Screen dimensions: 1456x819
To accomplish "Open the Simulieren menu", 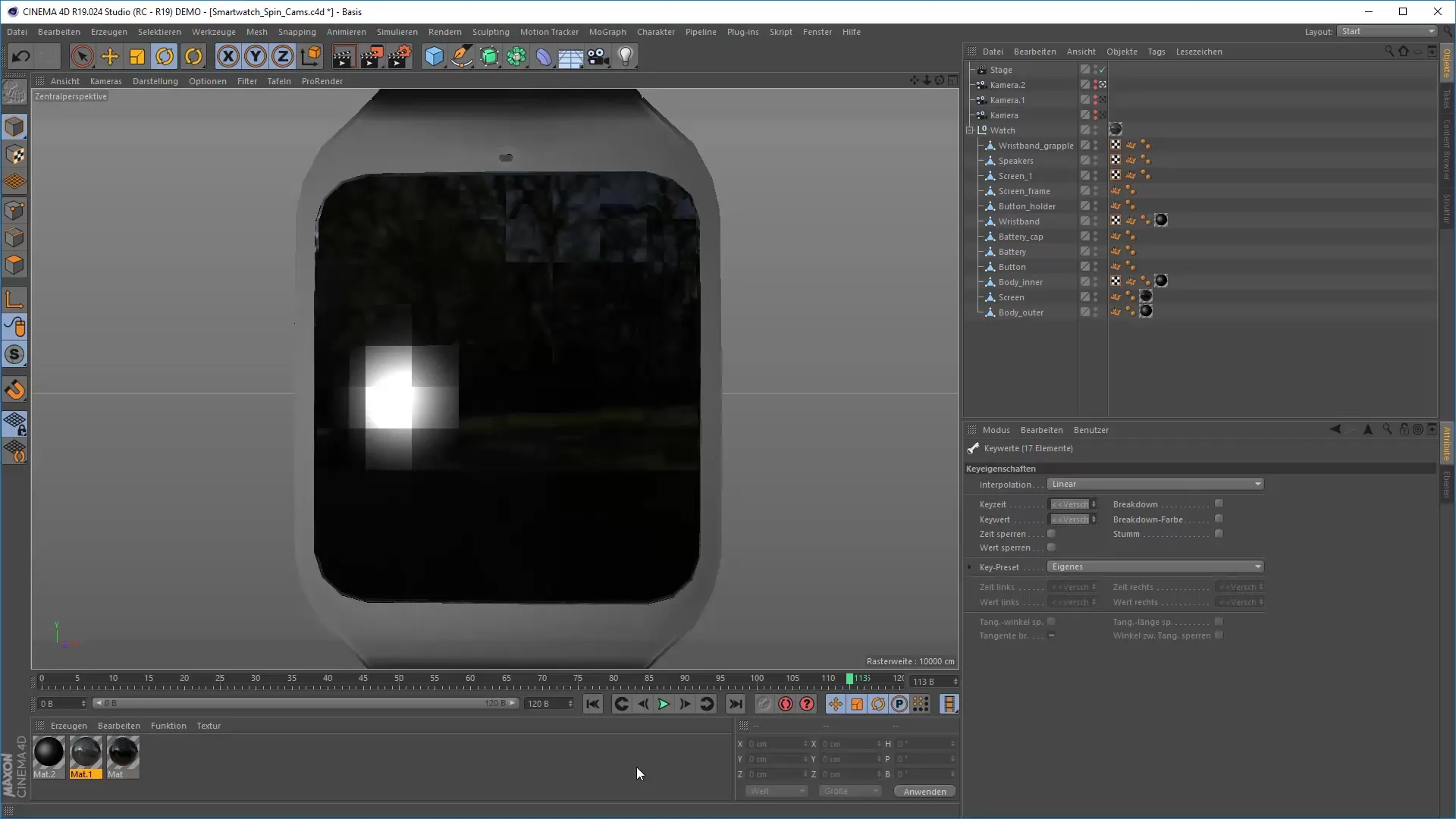I will coord(397,32).
